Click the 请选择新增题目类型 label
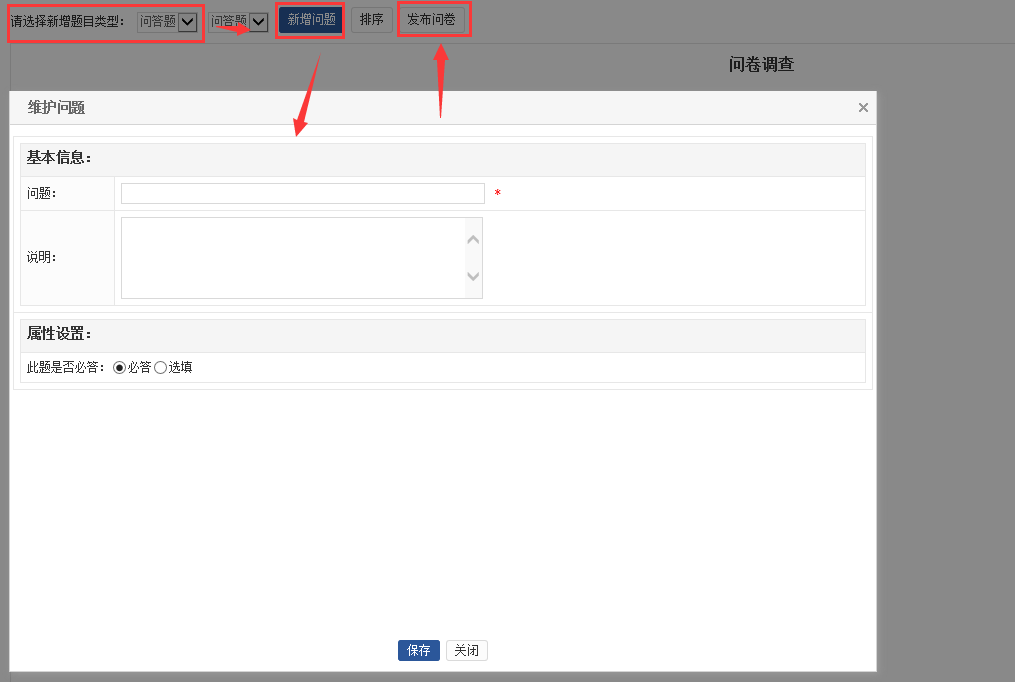The width and height of the screenshot is (1015, 682). pyautogui.click(x=68, y=22)
